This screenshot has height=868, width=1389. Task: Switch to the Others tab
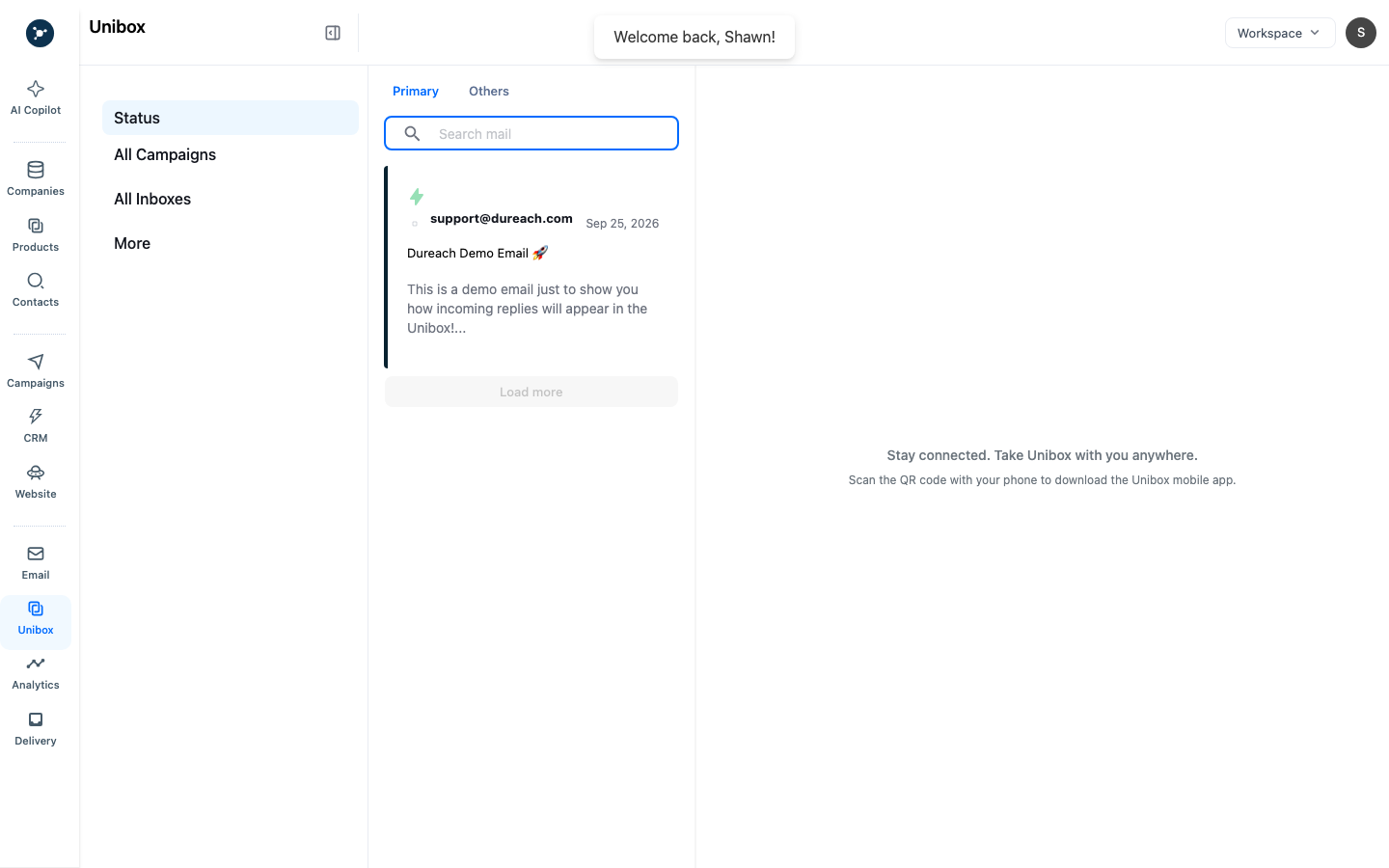click(489, 91)
